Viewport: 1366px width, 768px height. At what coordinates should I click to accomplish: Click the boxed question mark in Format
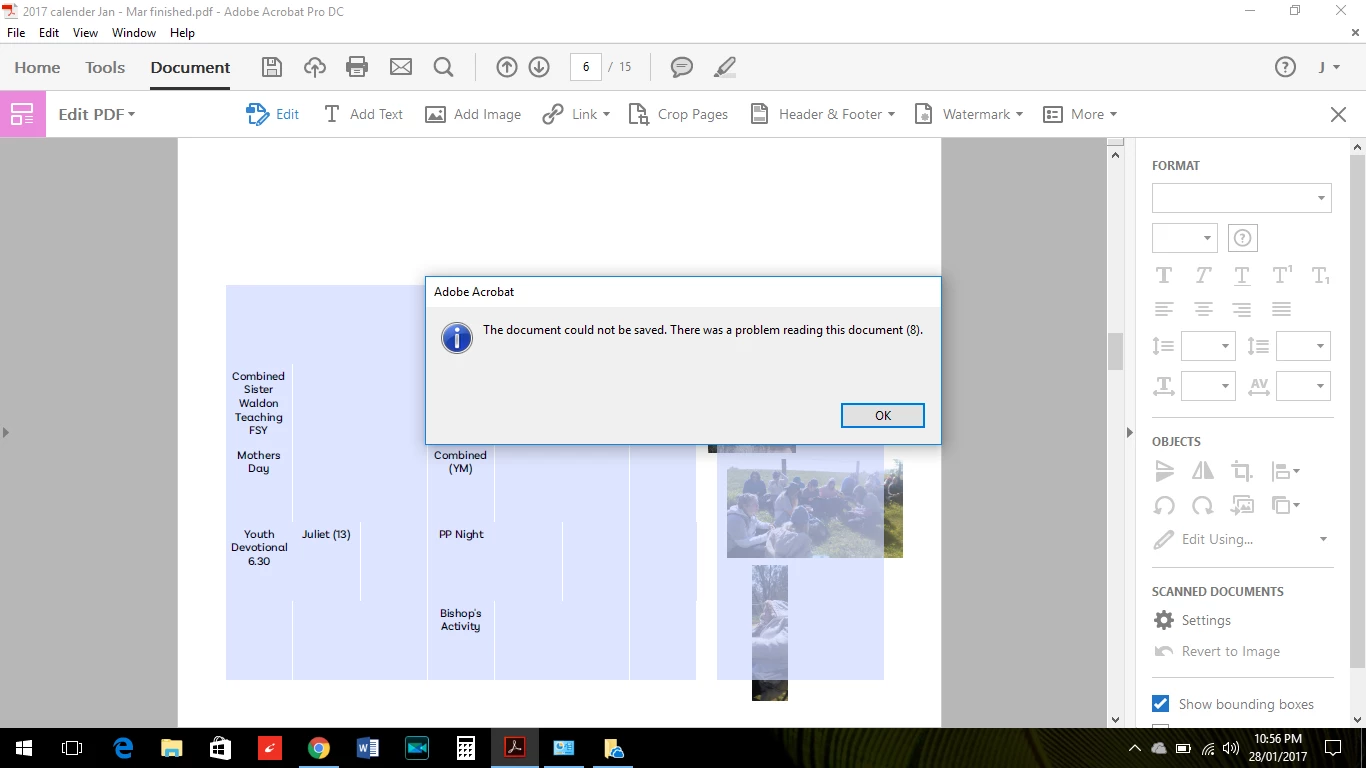pos(1242,238)
